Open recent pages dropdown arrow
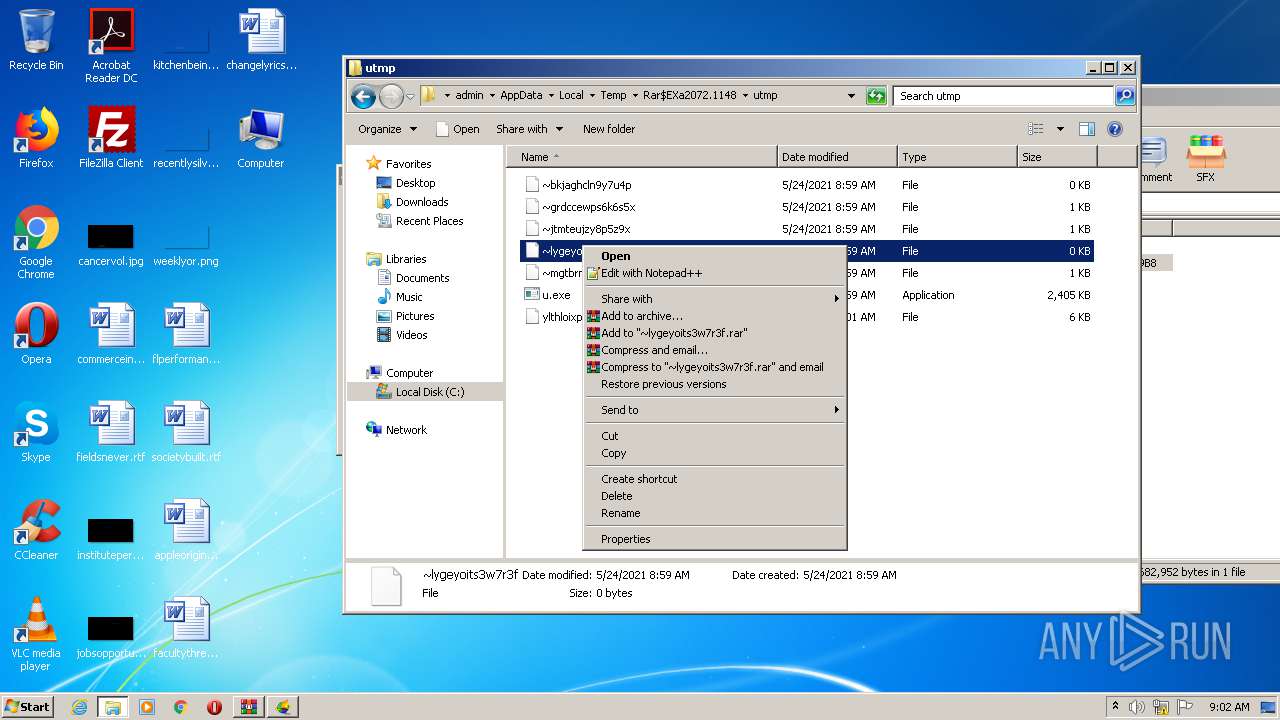The width and height of the screenshot is (1280, 720). coord(410,96)
